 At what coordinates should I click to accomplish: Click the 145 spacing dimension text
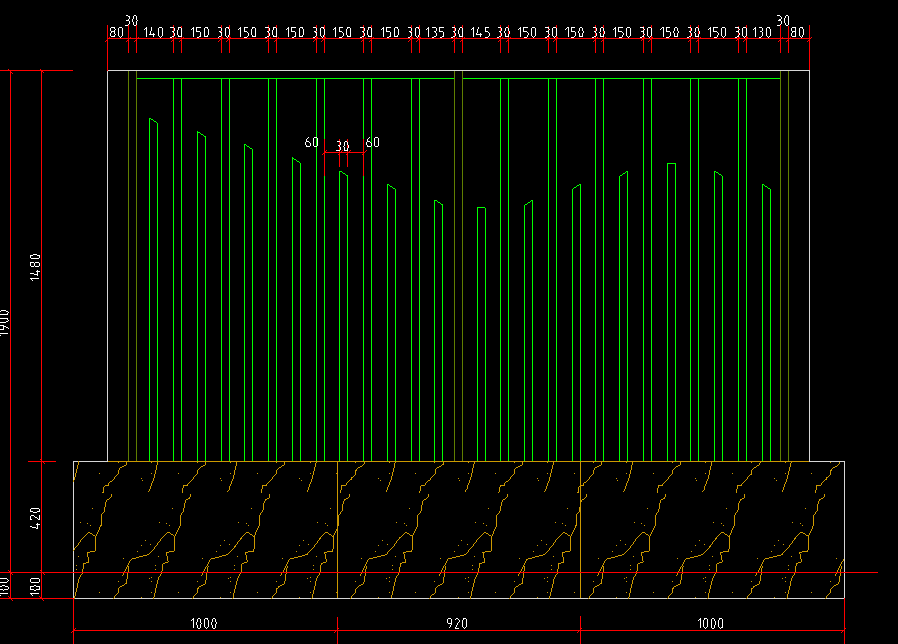coord(480,32)
